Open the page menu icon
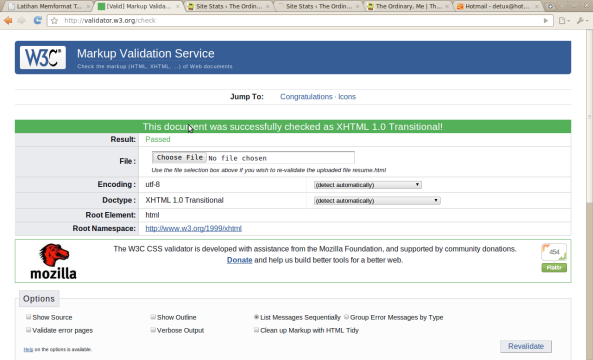The image size is (593, 360). pyautogui.click(x=564, y=20)
